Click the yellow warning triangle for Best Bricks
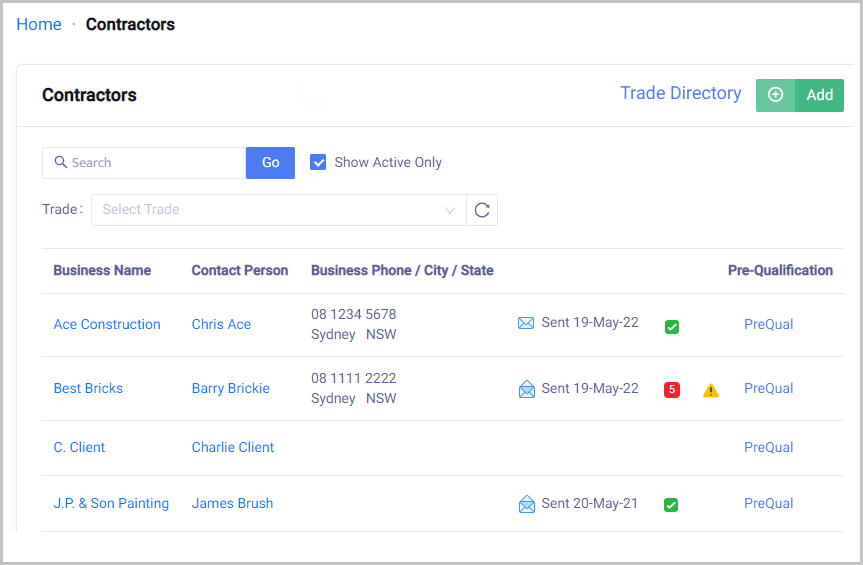Image resolution: width=863 pixels, height=565 pixels. [x=711, y=390]
